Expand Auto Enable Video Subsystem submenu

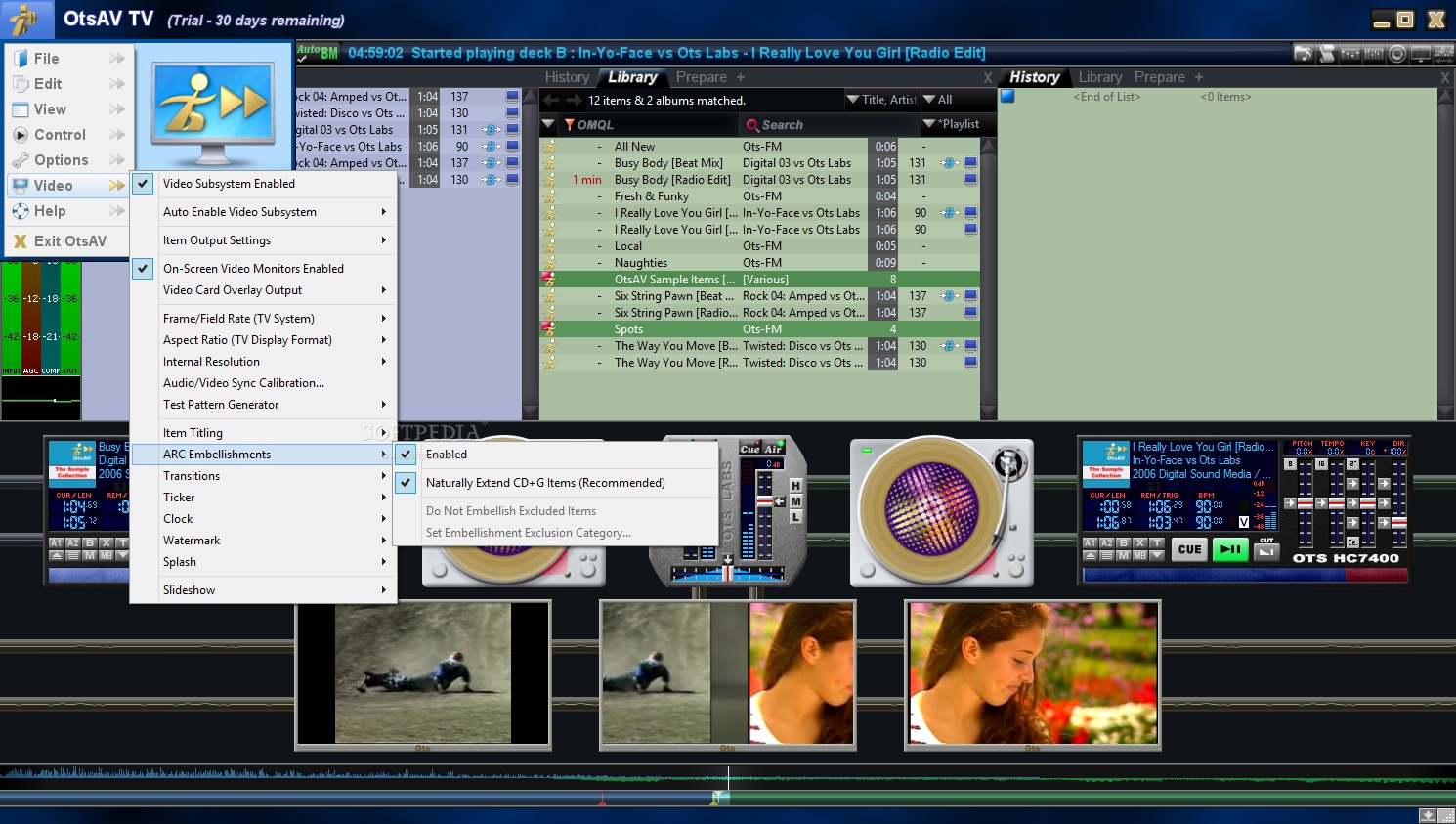pyautogui.click(x=264, y=212)
